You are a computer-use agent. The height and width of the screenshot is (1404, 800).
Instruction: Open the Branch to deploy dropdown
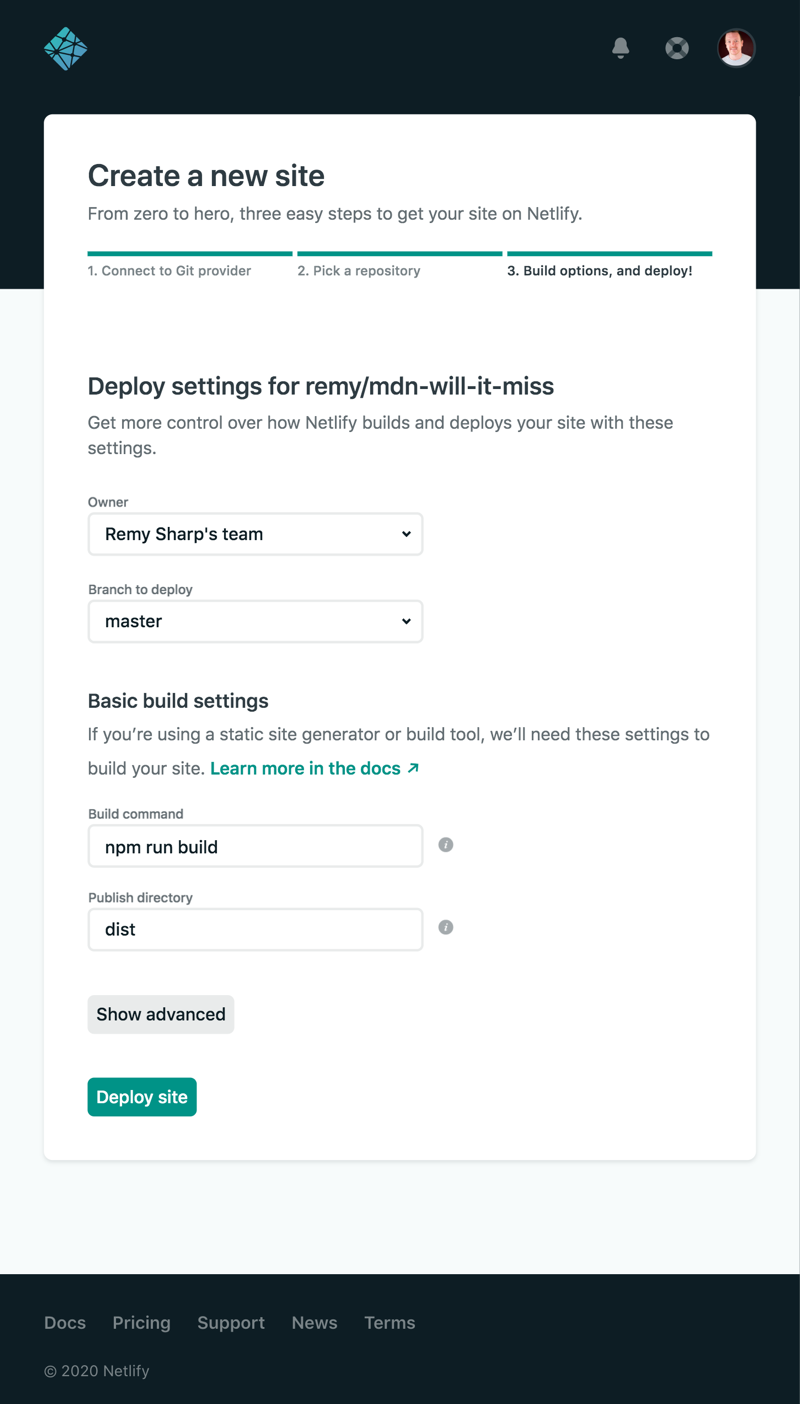coord(255,621)
